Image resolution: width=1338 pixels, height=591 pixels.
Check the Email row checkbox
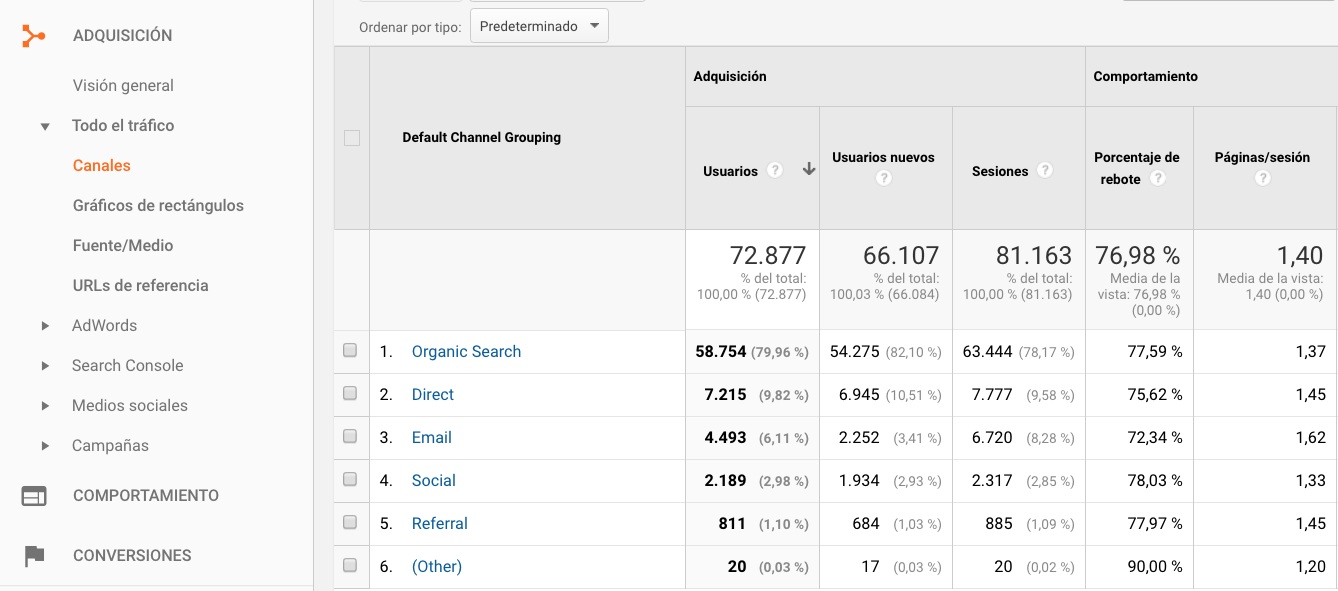[351, 437]
